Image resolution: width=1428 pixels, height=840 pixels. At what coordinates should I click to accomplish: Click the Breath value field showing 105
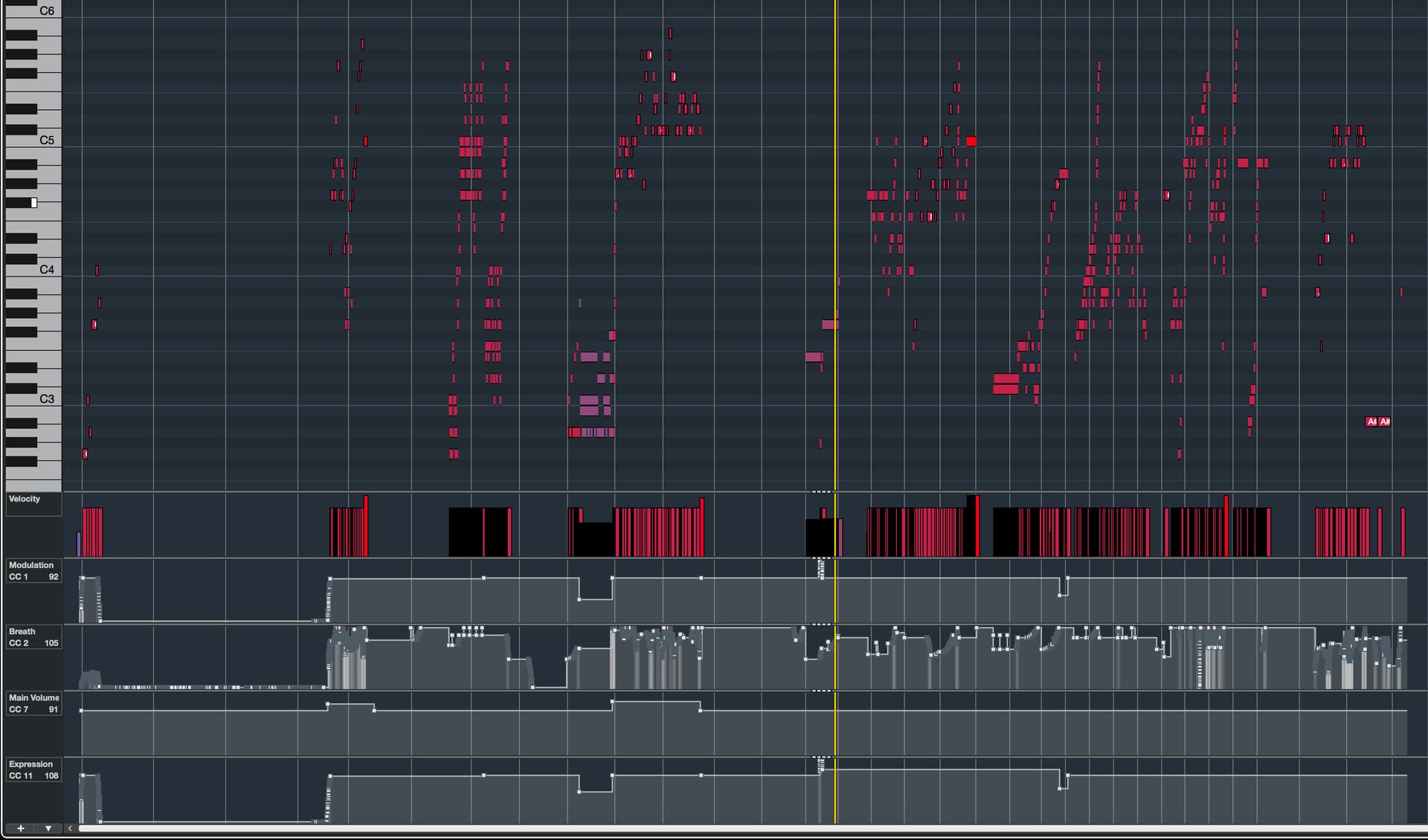pyautogui.click(x=51, y=643)
